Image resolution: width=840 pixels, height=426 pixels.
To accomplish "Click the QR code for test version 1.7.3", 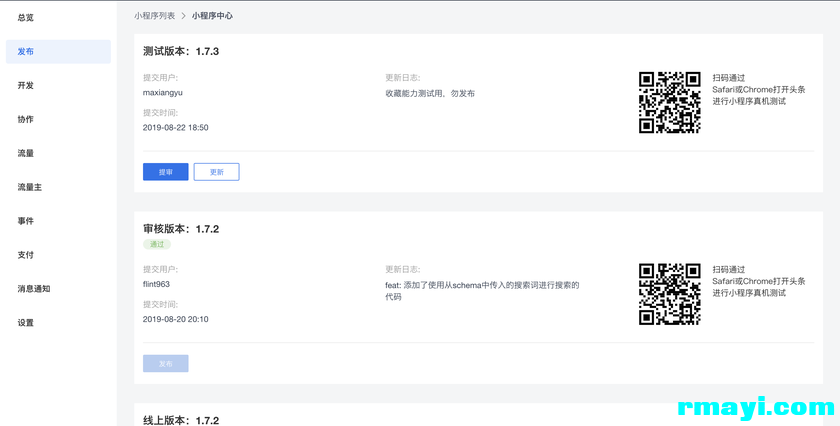I will click(x=670, y=102).
